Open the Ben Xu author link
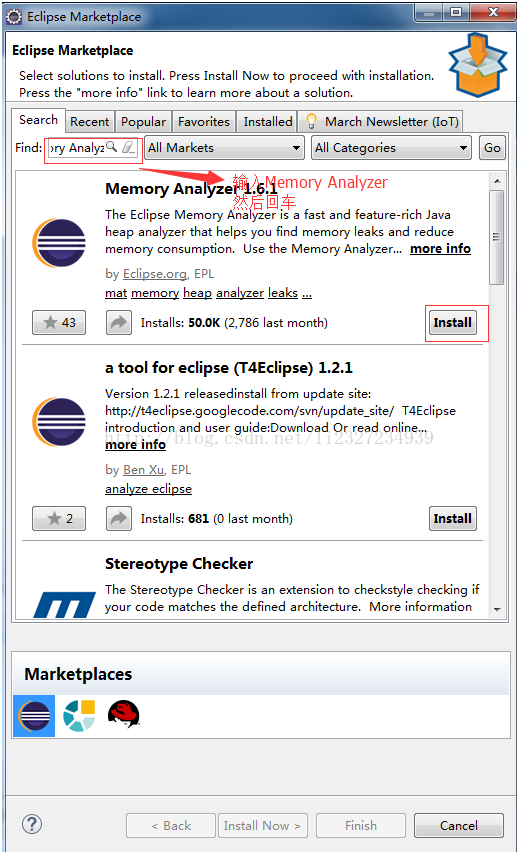 143,469
